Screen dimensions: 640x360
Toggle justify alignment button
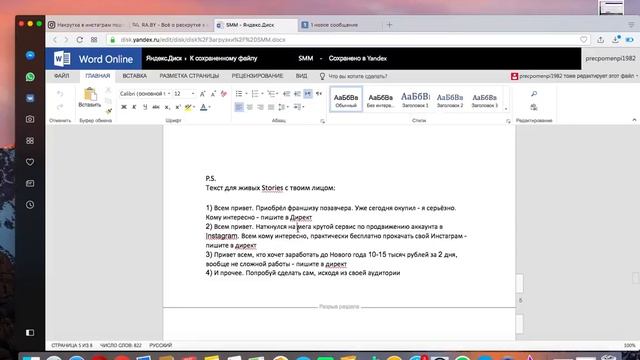tap(271, 107)
